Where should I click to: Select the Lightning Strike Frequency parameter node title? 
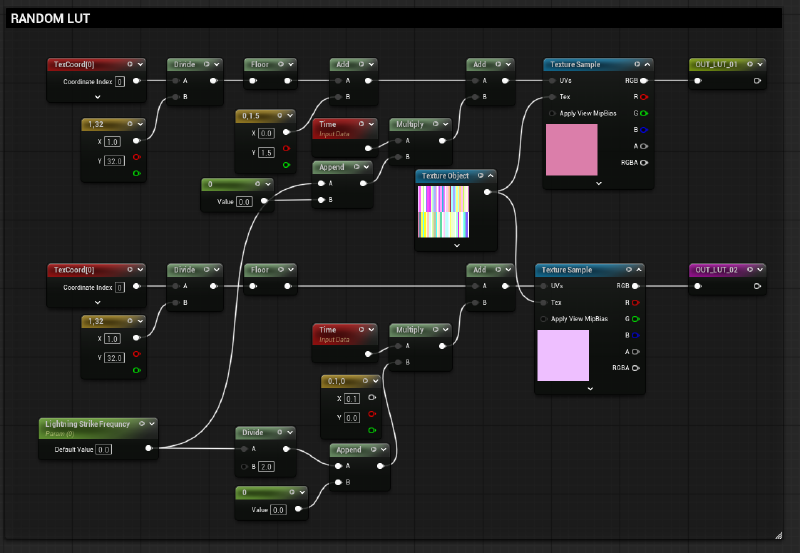click(x=86, y=424)
